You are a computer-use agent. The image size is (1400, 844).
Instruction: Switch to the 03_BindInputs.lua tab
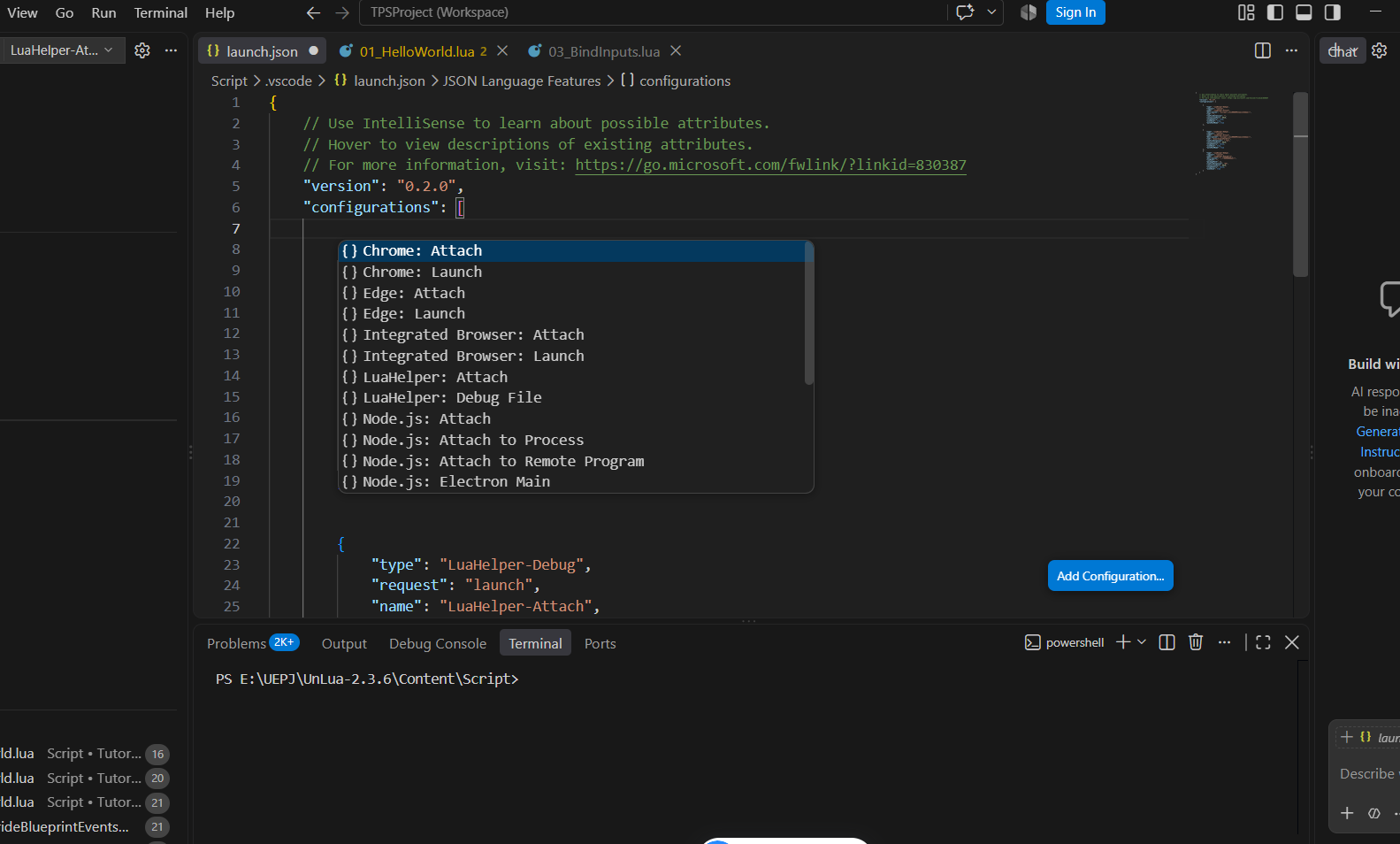coord(604,51)
